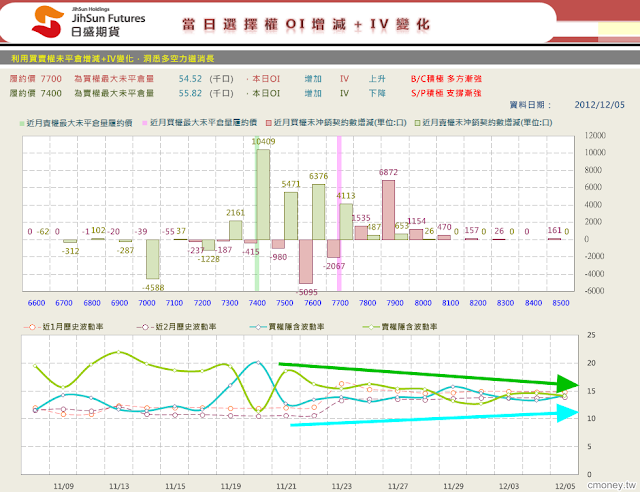640x492 pixels.
Task: Click the yellow subtitle in the gray banner
Action: (113, 59)
